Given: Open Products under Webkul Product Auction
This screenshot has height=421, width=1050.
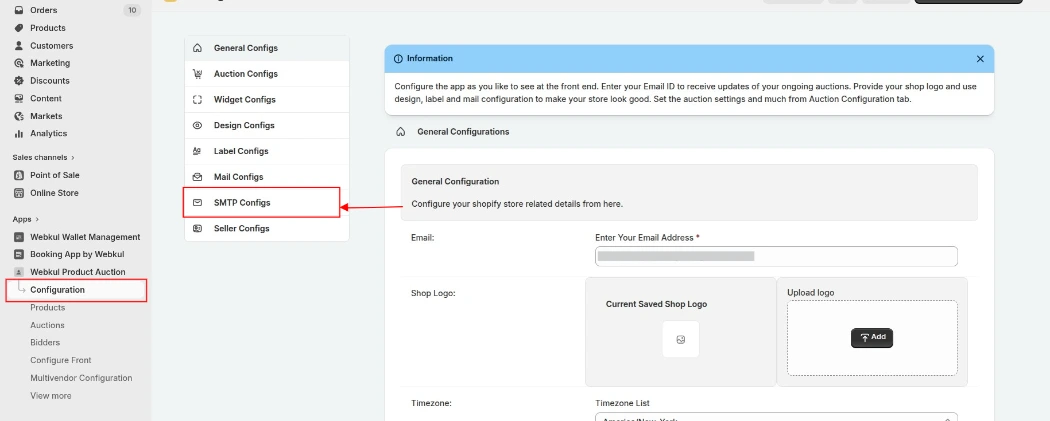Looking at the screenshot, I should point(48,307).
